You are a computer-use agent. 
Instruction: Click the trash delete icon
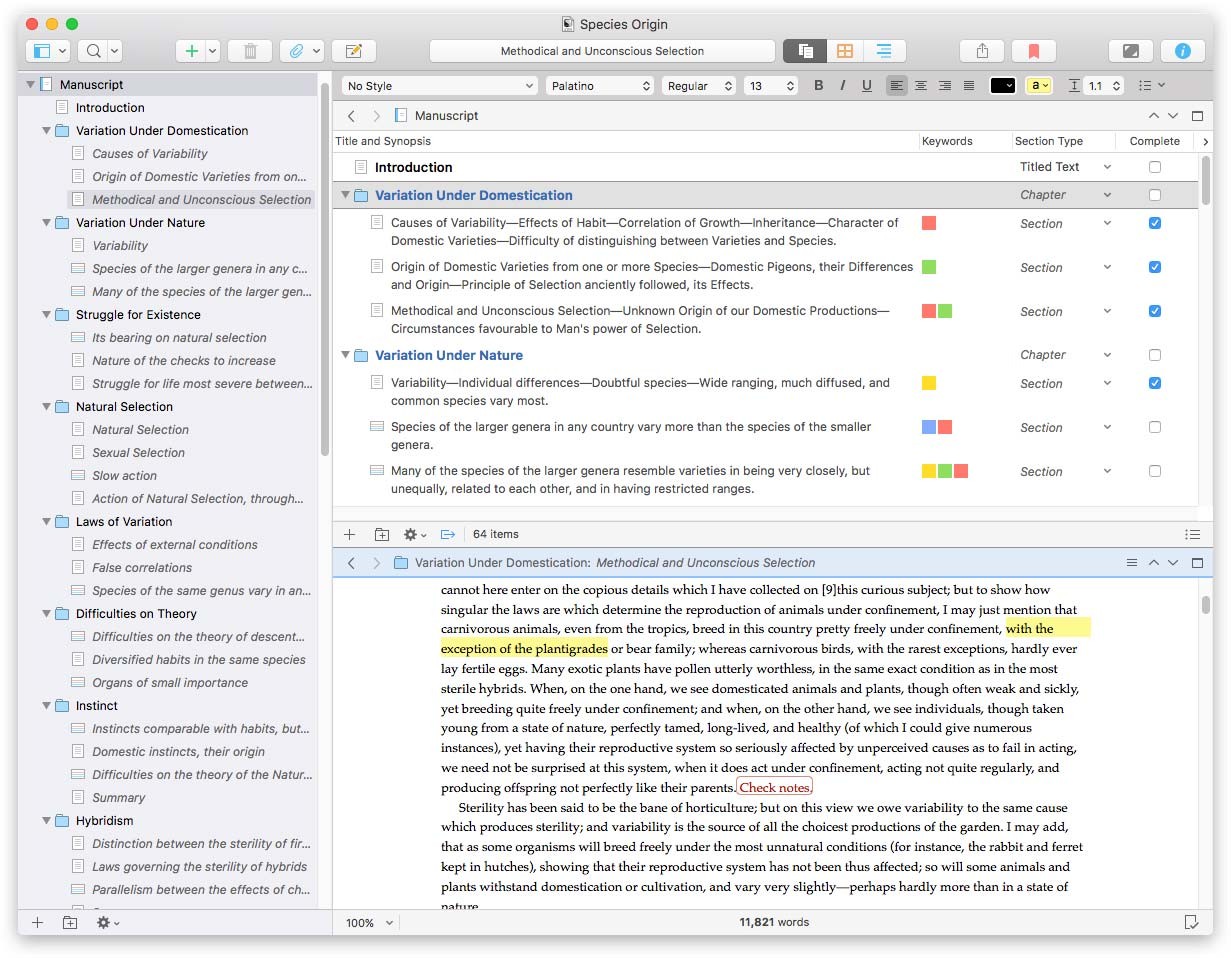click(250, 51)
